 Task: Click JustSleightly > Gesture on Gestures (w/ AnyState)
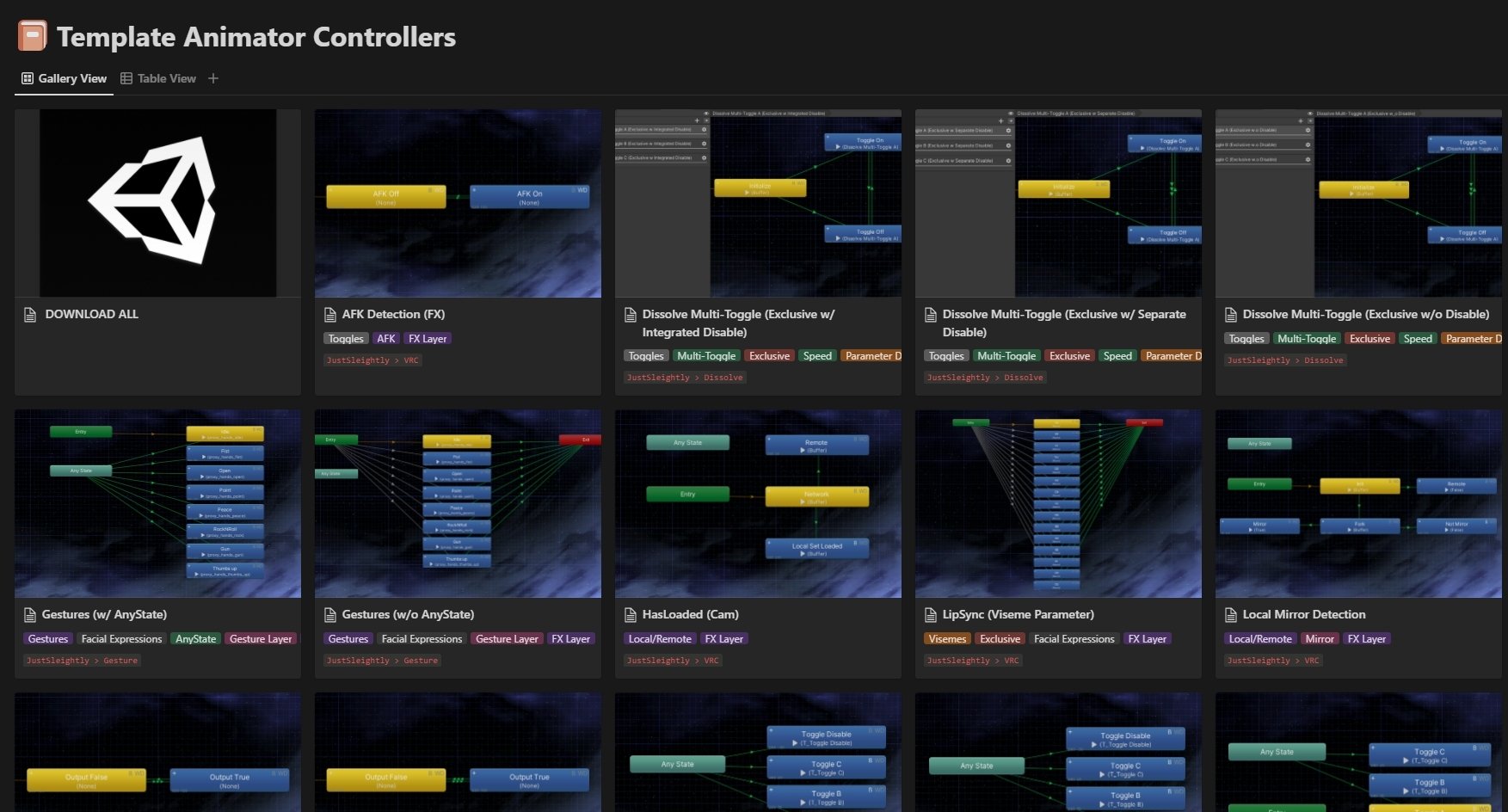[x=82, y=661]
